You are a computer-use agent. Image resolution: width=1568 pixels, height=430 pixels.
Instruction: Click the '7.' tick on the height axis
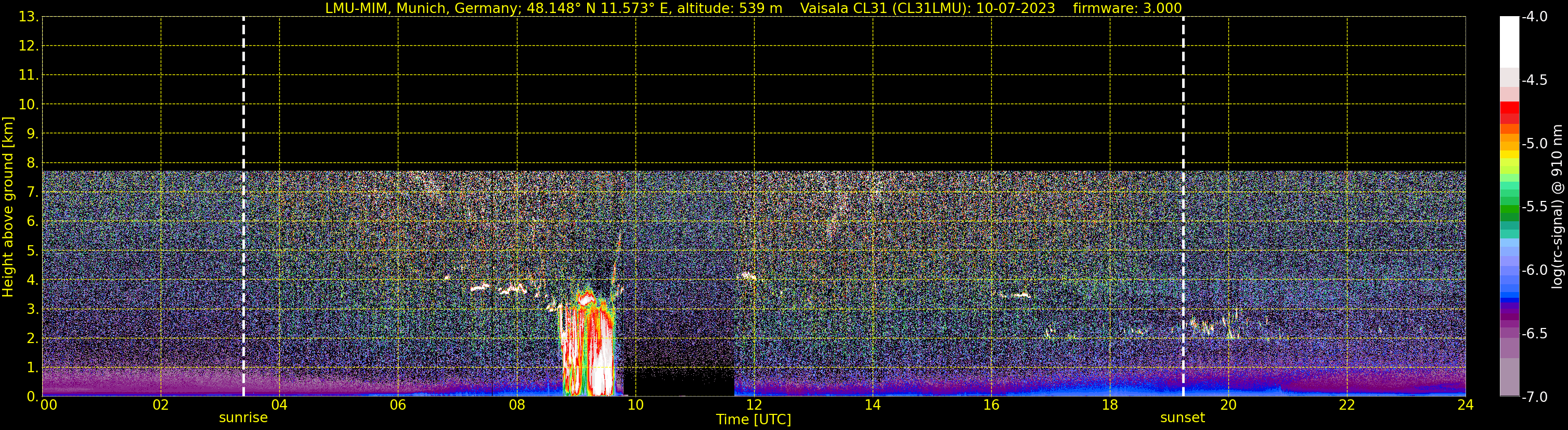click(x=32, y=193)
